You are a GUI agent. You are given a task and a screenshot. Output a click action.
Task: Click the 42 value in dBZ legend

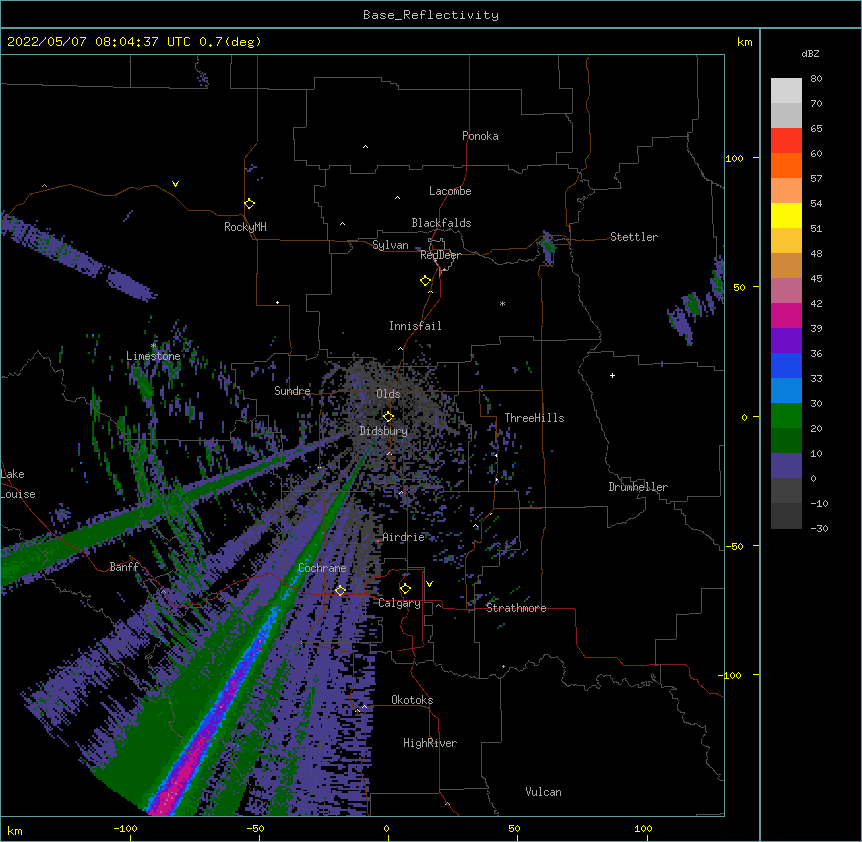(816, 303)
